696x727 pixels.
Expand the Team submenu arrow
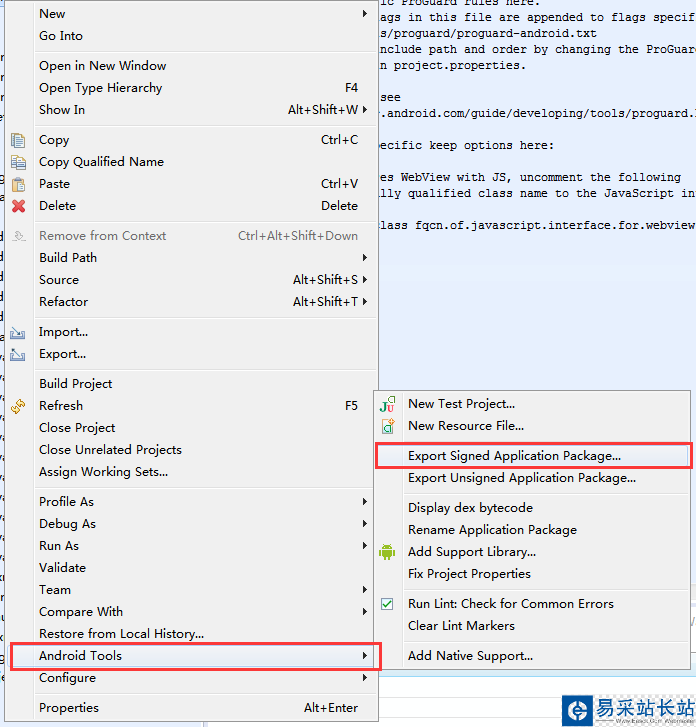tap(365, 590)
